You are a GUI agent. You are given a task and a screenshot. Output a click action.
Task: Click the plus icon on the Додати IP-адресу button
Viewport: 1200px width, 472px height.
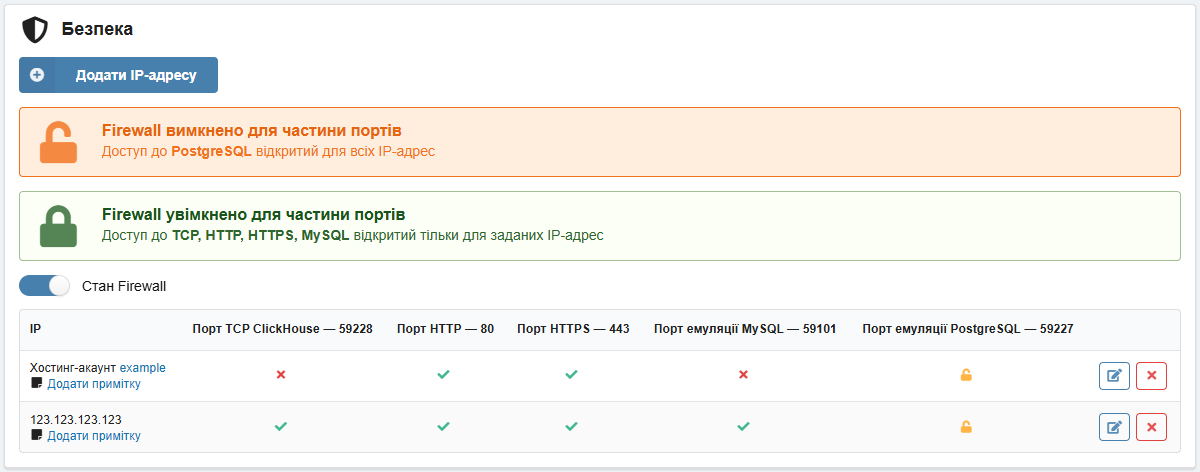point(37,75)
